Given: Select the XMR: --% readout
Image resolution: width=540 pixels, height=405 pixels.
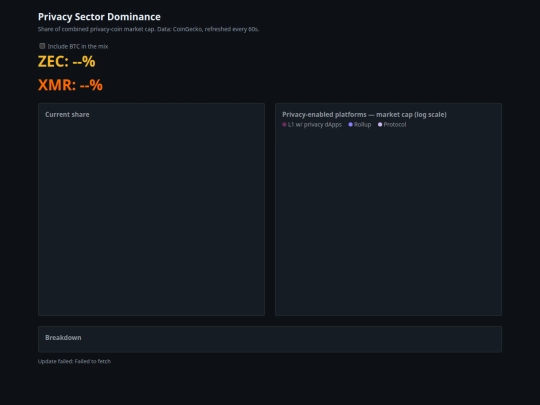Looking at the screenshot, I should [70, 85].
